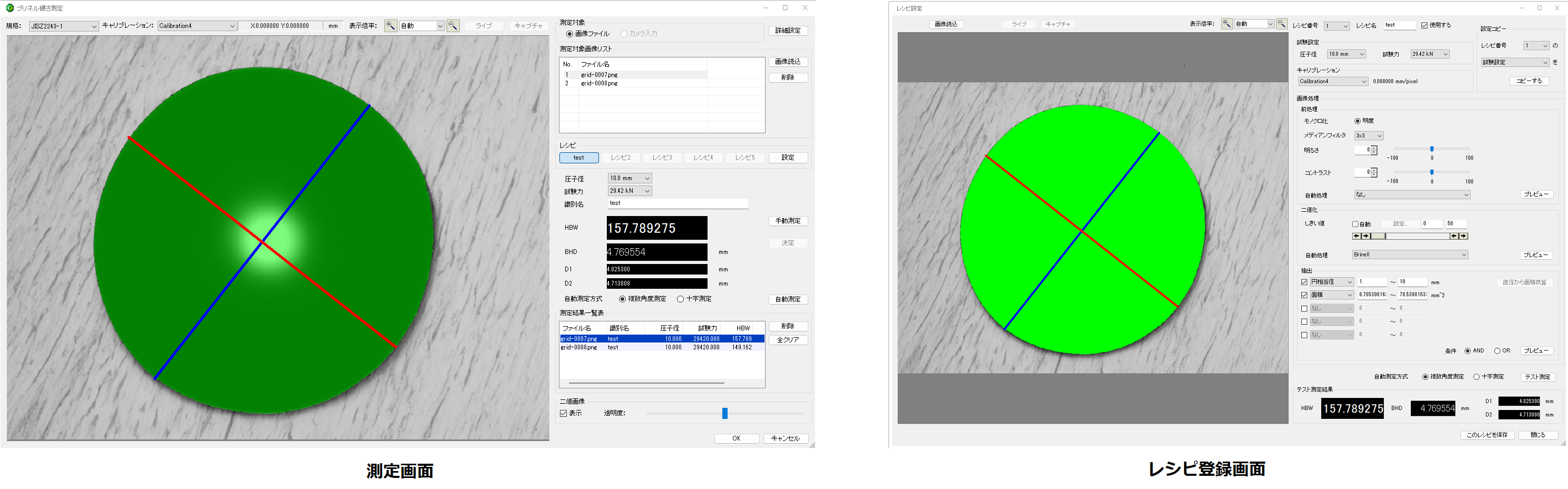
Task: Select the レシピ5 recipe tab
Action: 745,158
